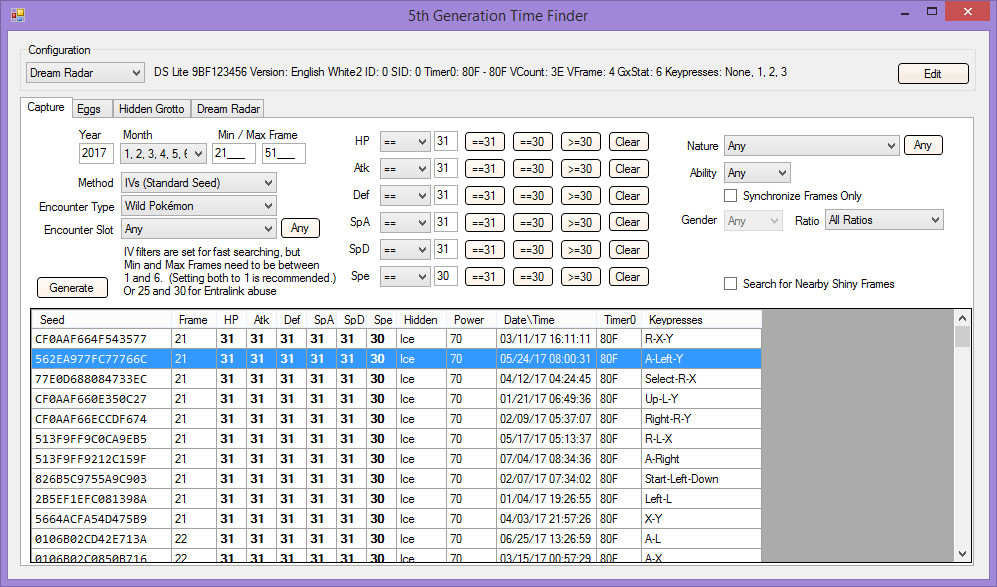
Task: Open the Spe comparison operator dropdown
Action: coord(405,277)
